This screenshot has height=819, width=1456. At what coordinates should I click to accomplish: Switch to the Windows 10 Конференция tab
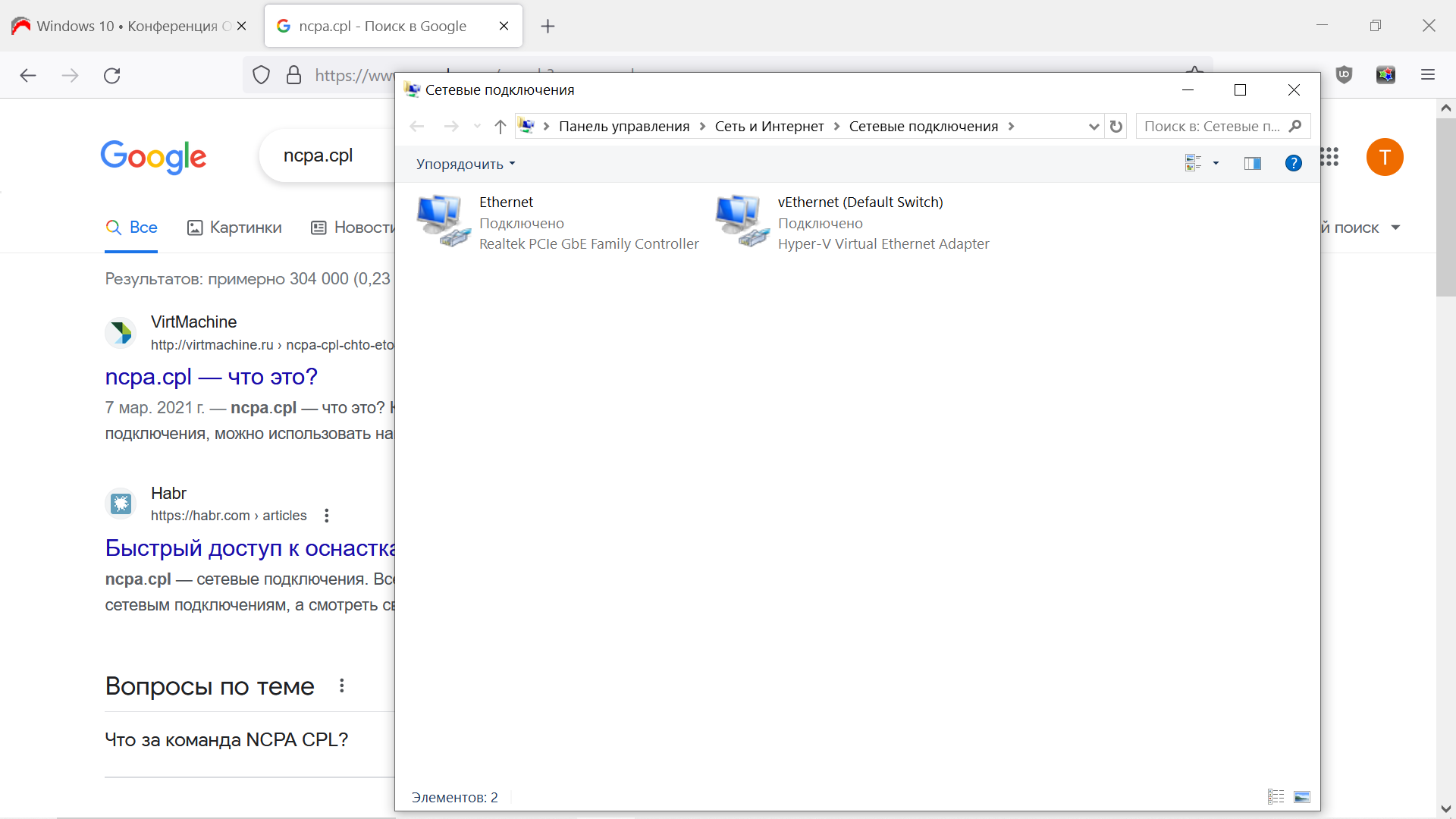click(125, 26)
